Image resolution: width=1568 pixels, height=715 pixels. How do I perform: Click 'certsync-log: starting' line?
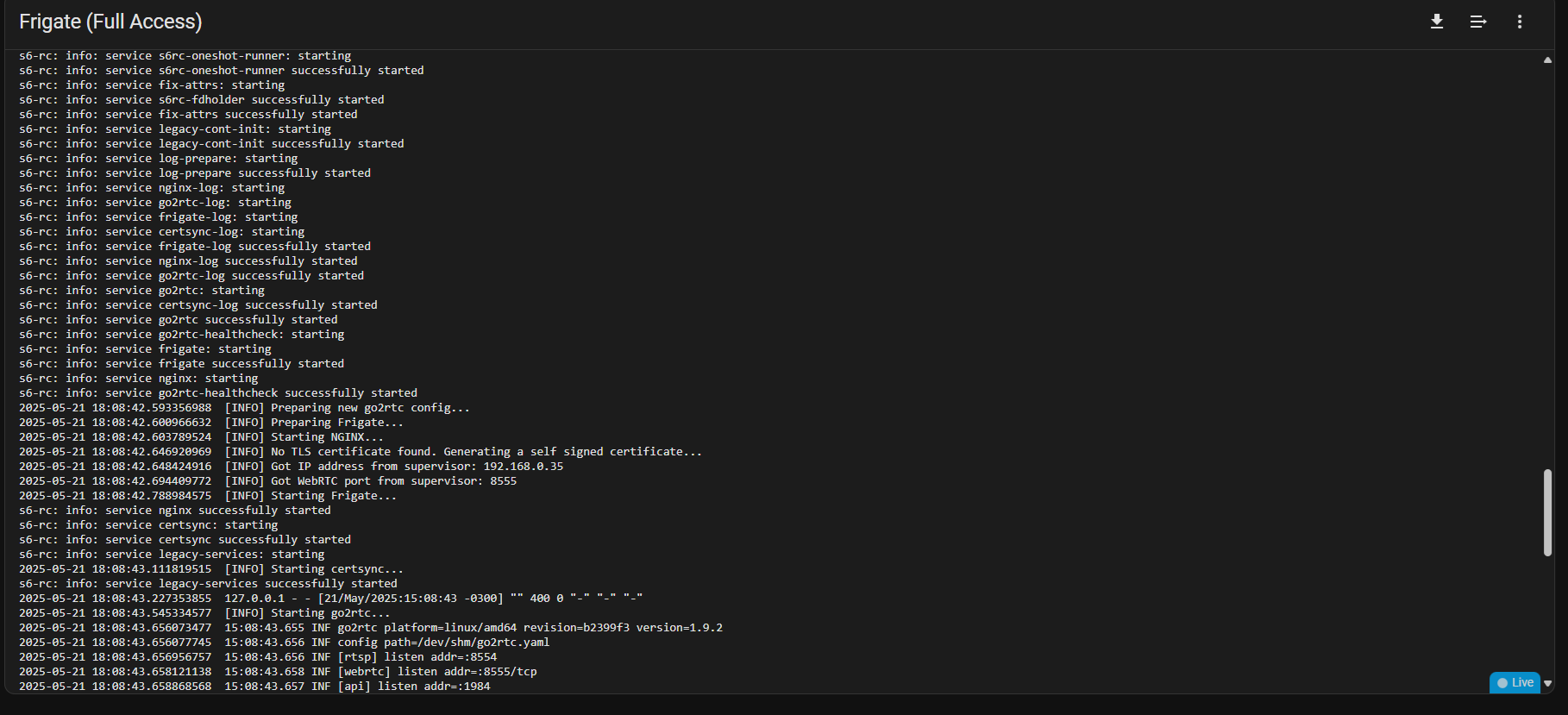click(x=162, y=232)
